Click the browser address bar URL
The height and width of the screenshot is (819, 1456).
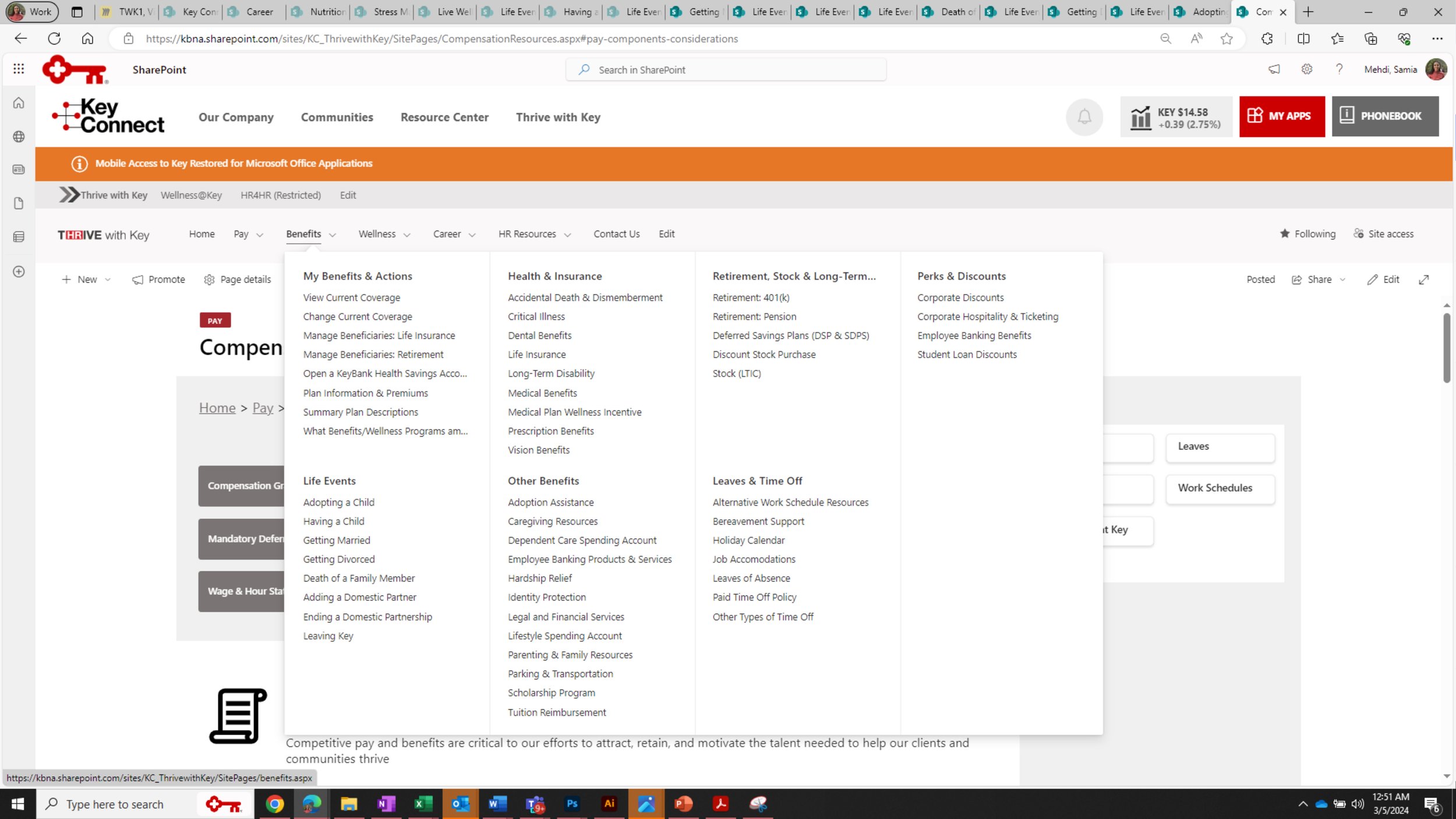pyautogui.click(x=441, y=38)
